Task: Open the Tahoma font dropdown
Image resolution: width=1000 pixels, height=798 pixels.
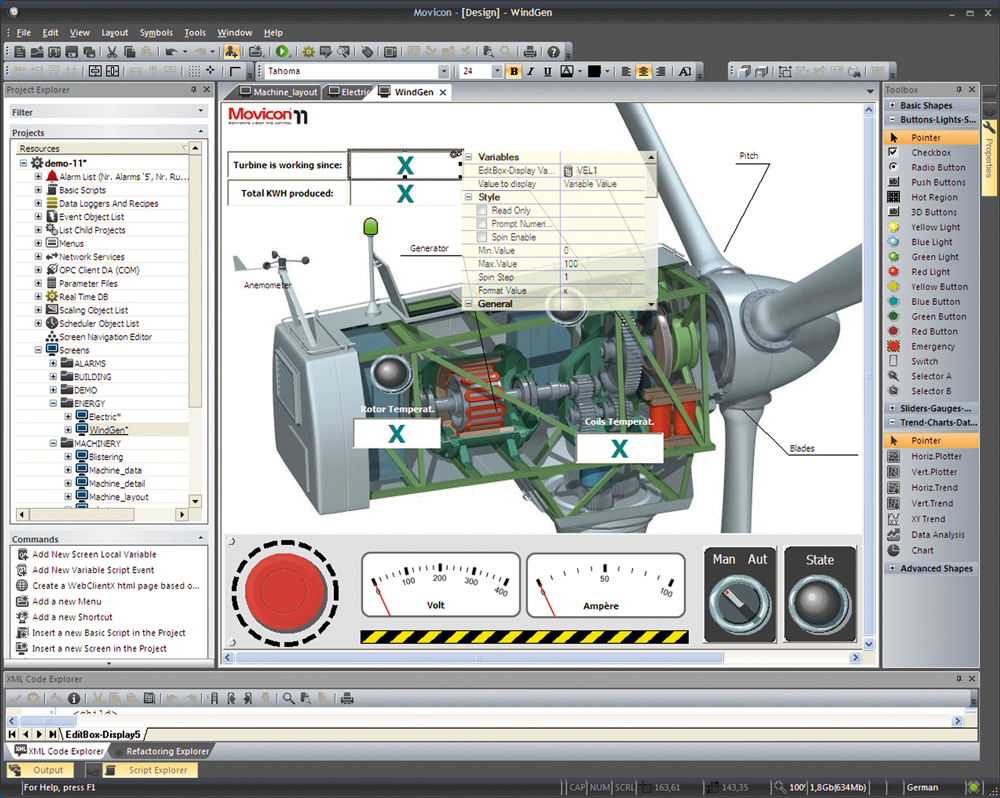Action: coord(443,71)
